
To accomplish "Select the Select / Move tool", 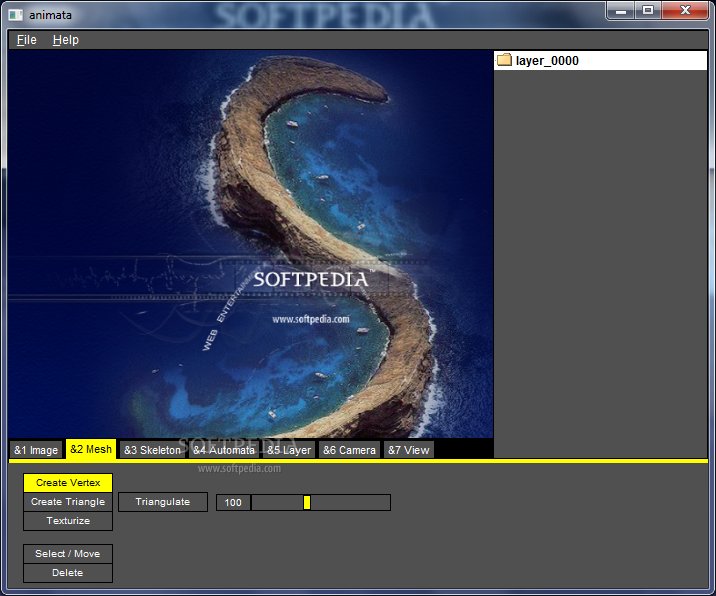I will point(68,554).
